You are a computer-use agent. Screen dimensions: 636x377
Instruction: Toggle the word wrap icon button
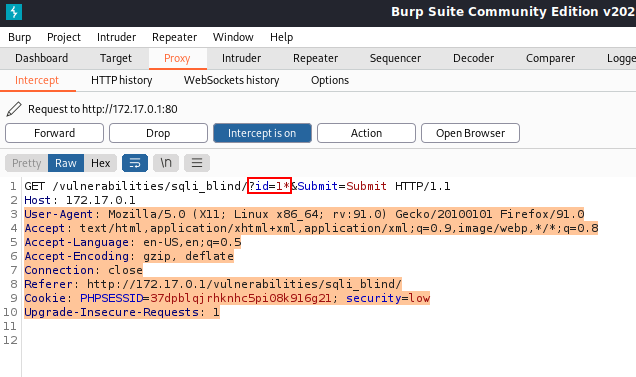click(x=135, y=163)
